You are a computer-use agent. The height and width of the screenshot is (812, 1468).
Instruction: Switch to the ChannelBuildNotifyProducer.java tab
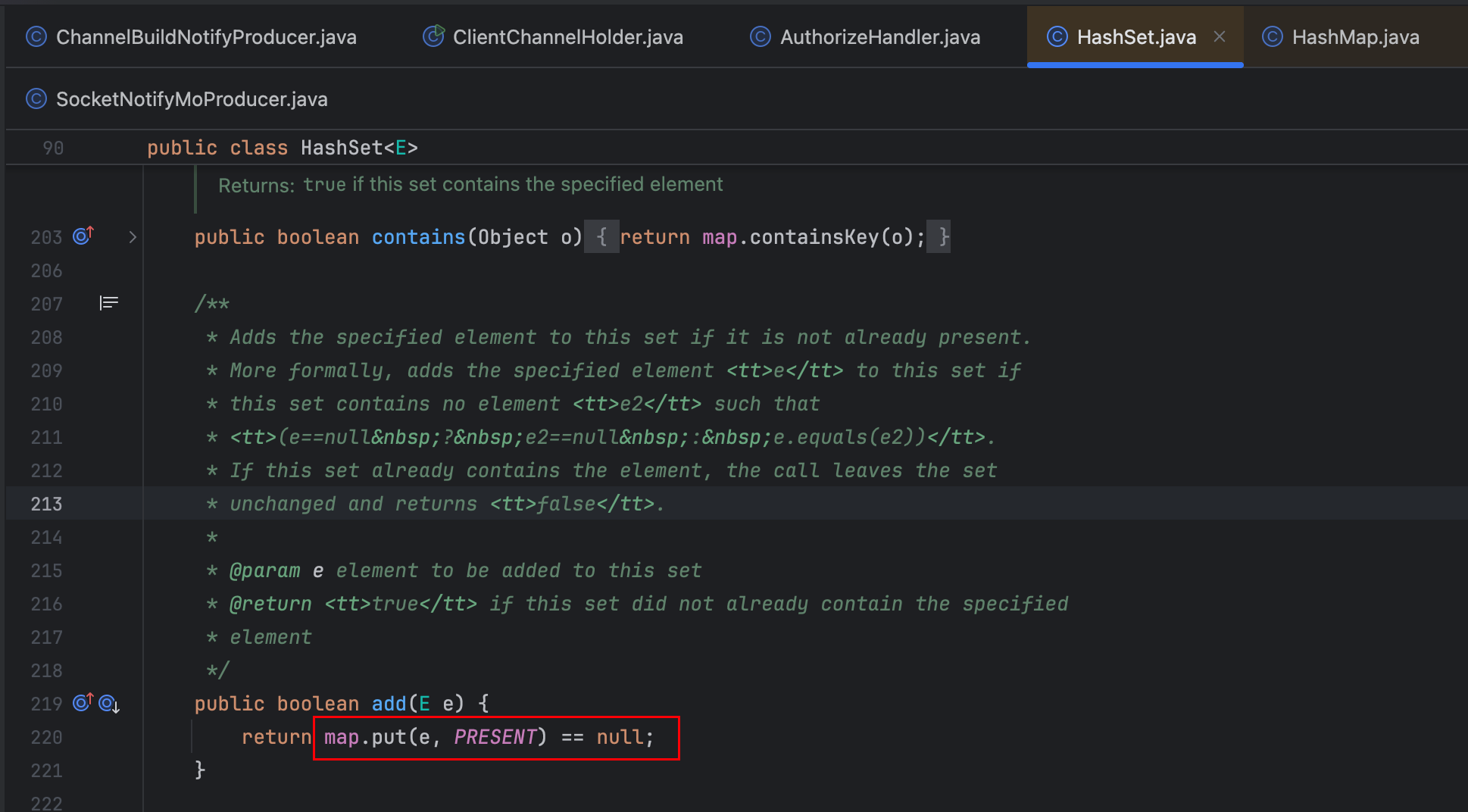pos(205,37)
